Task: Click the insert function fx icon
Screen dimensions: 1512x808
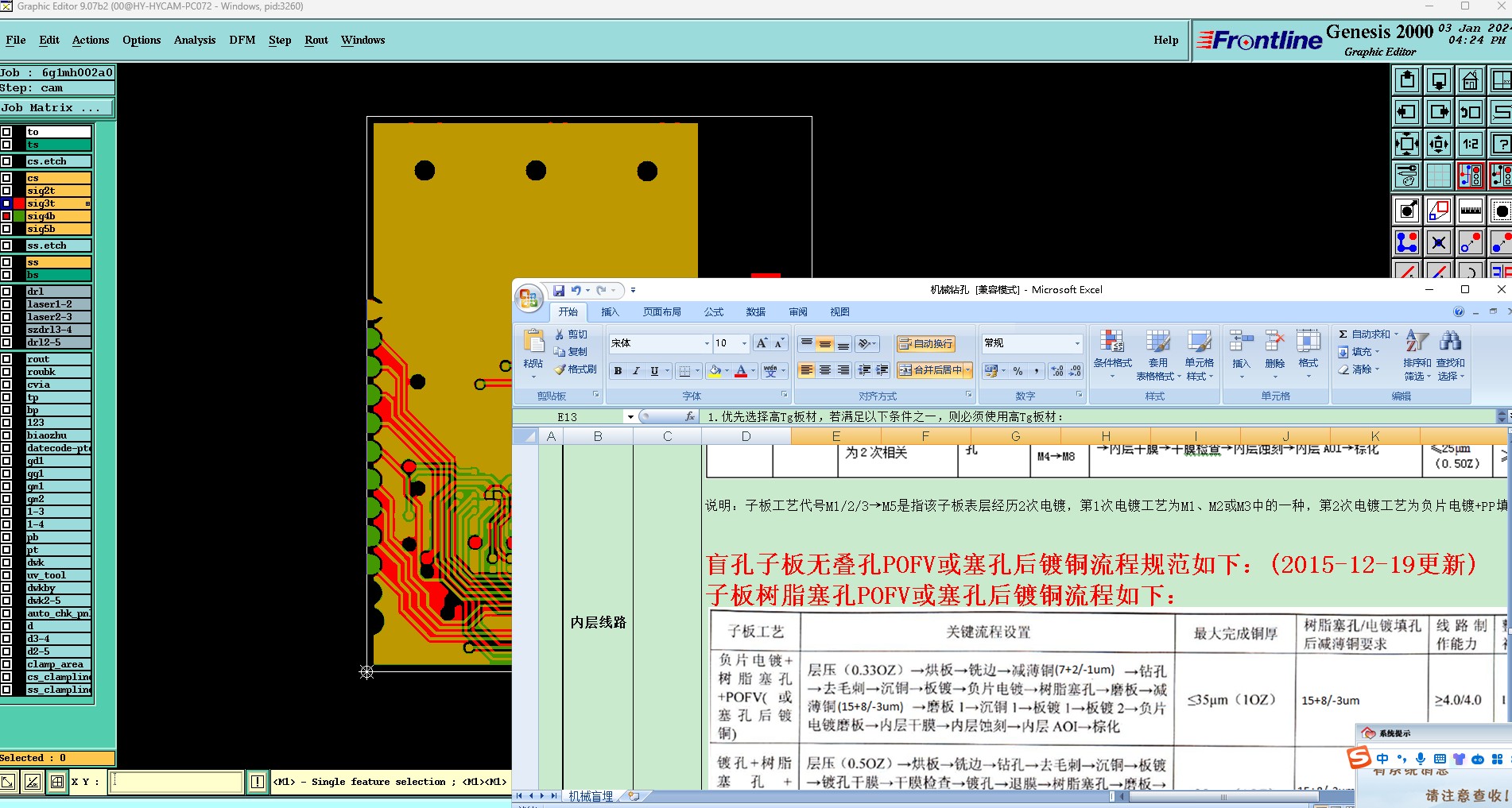Action: pos(690,416)
